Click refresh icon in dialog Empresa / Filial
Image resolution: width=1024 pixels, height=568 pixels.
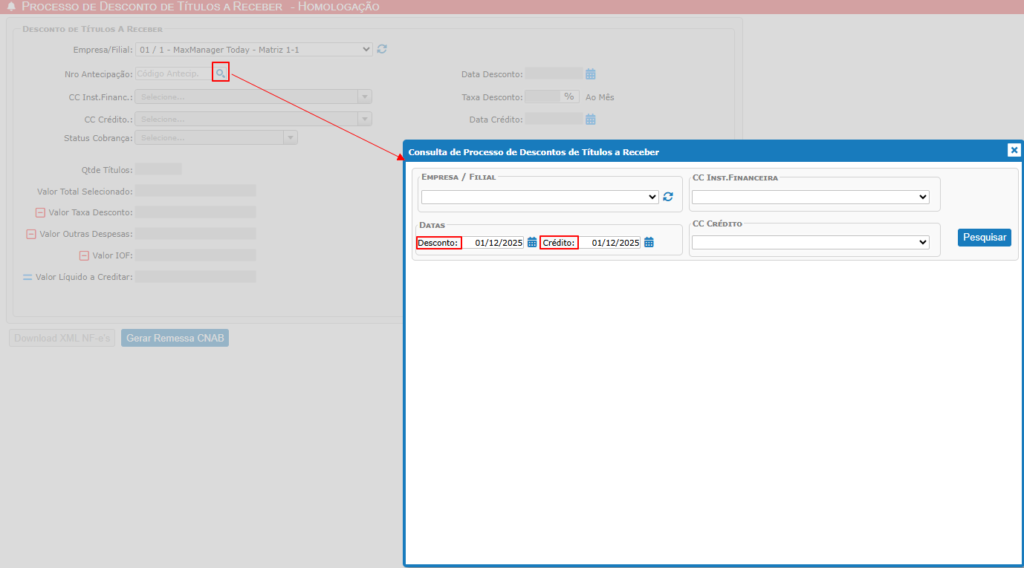[668, 197]
